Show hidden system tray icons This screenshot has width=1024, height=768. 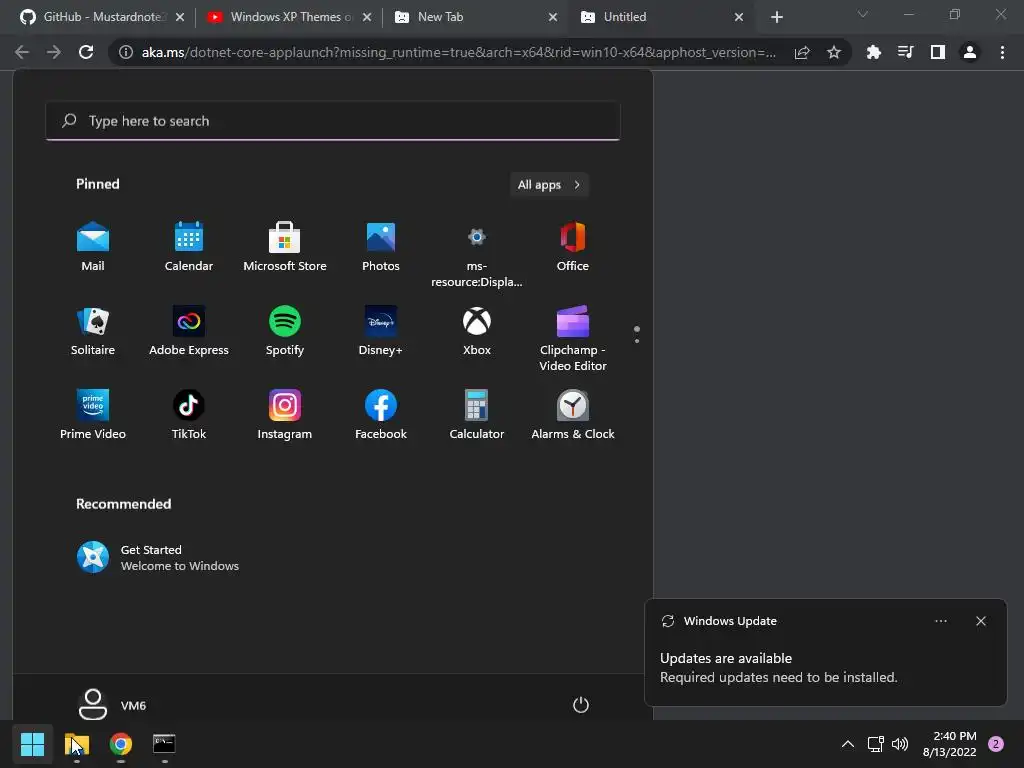(x=848, y=744)
